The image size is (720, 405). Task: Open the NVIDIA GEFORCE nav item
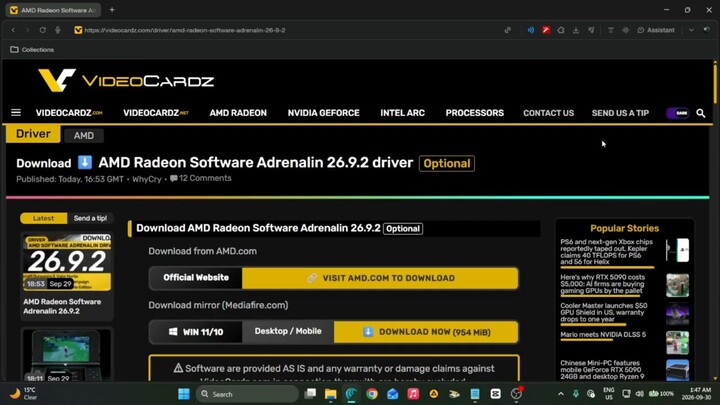[323, 113]
